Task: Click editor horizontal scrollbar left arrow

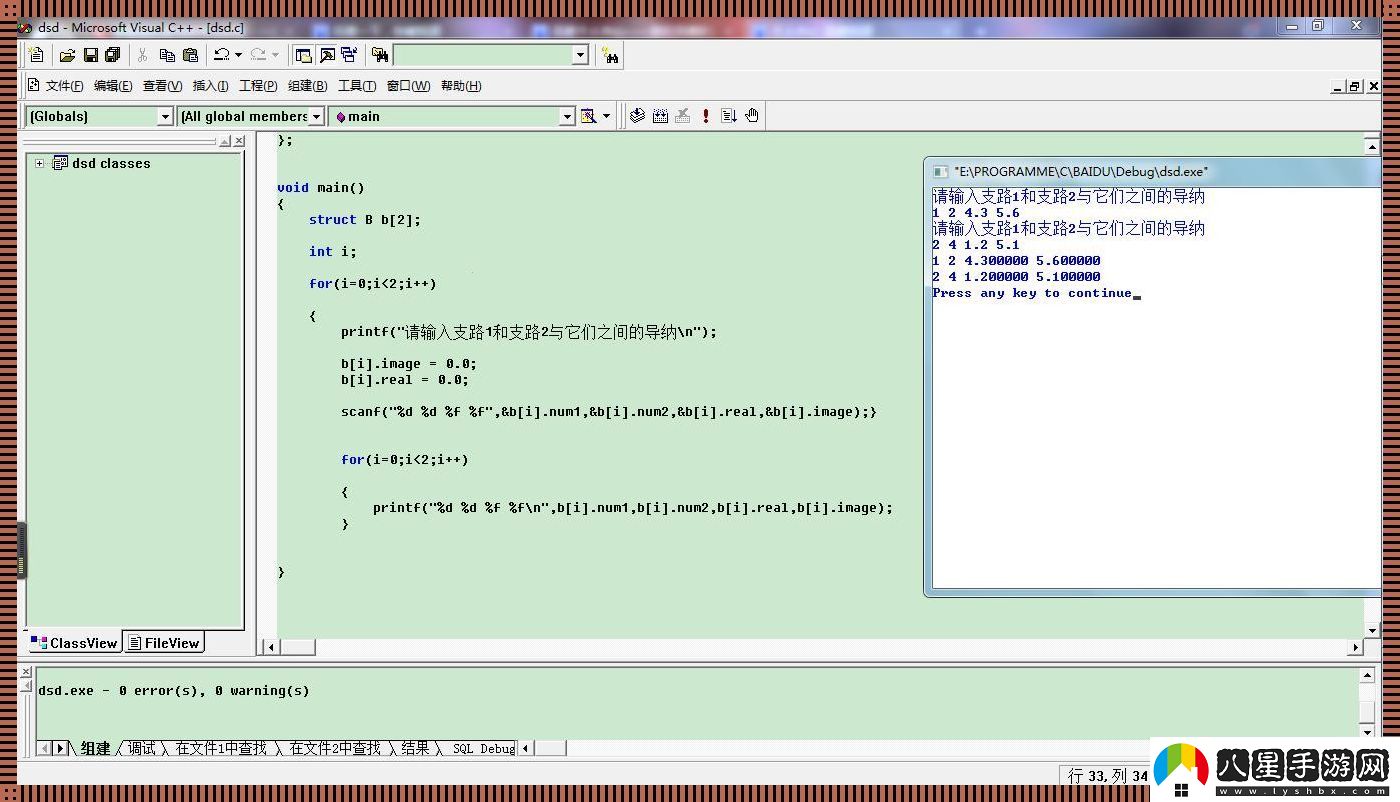Action: [x=270, y=647]
